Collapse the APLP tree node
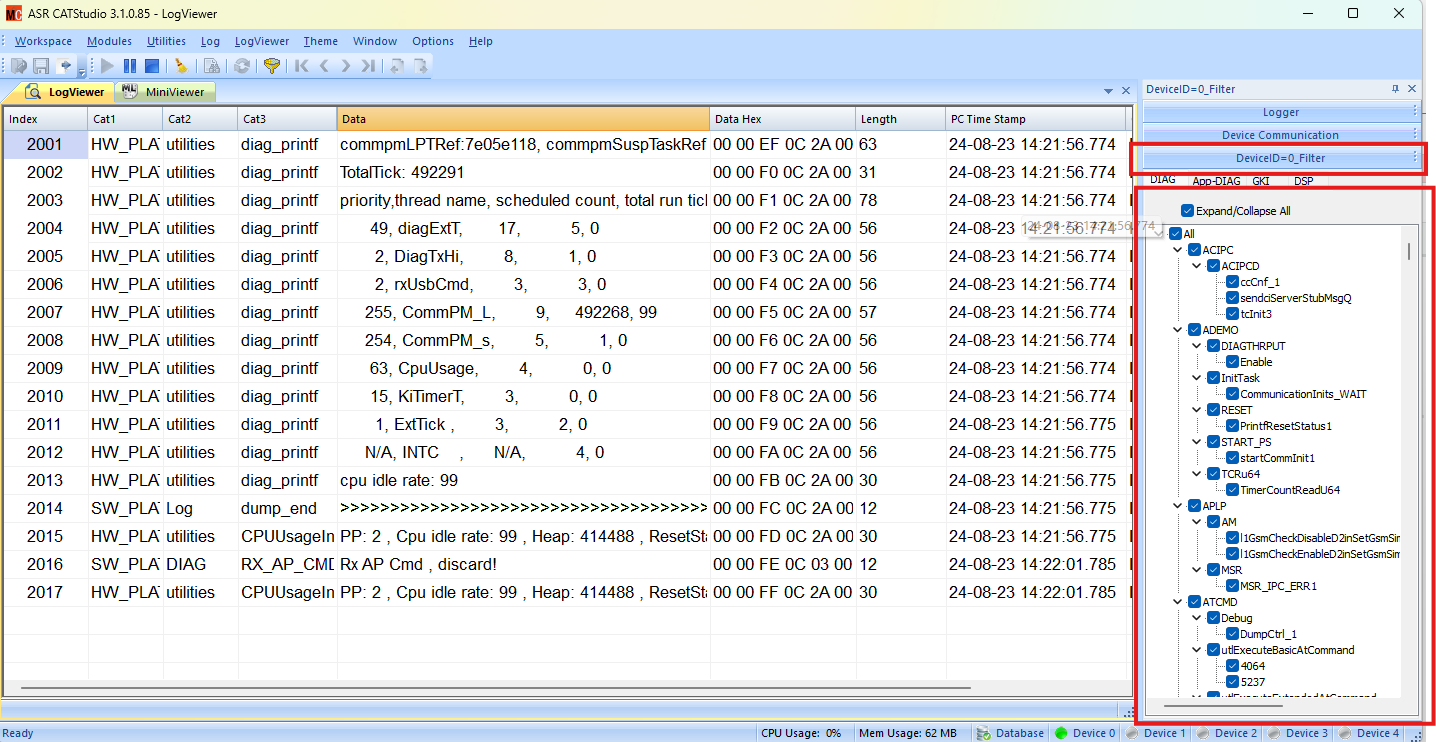Image resolution: width=1436 pixels, height=742 pixels. (1178, 506)
